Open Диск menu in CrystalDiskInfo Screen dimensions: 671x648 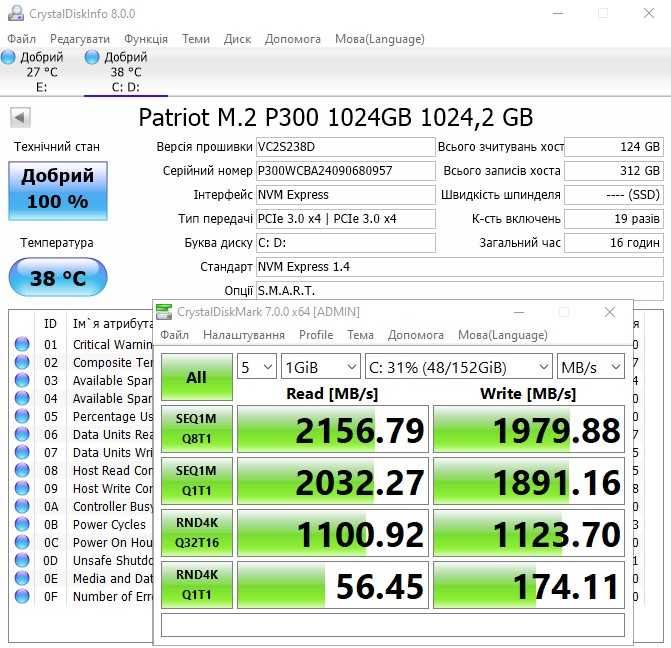(x=238, y=39)
